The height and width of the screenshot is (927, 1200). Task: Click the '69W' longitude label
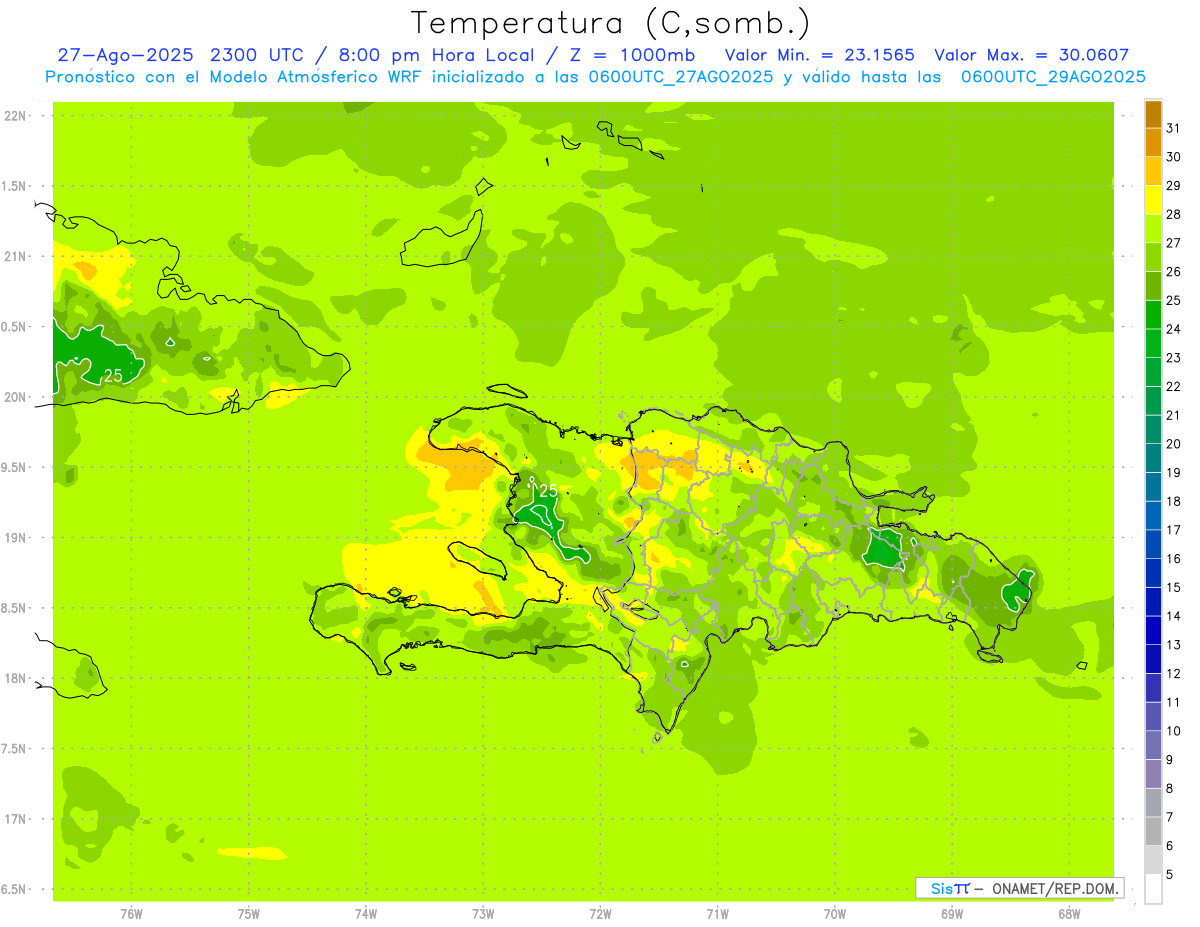pyautogui.click(x=951, y=913)
